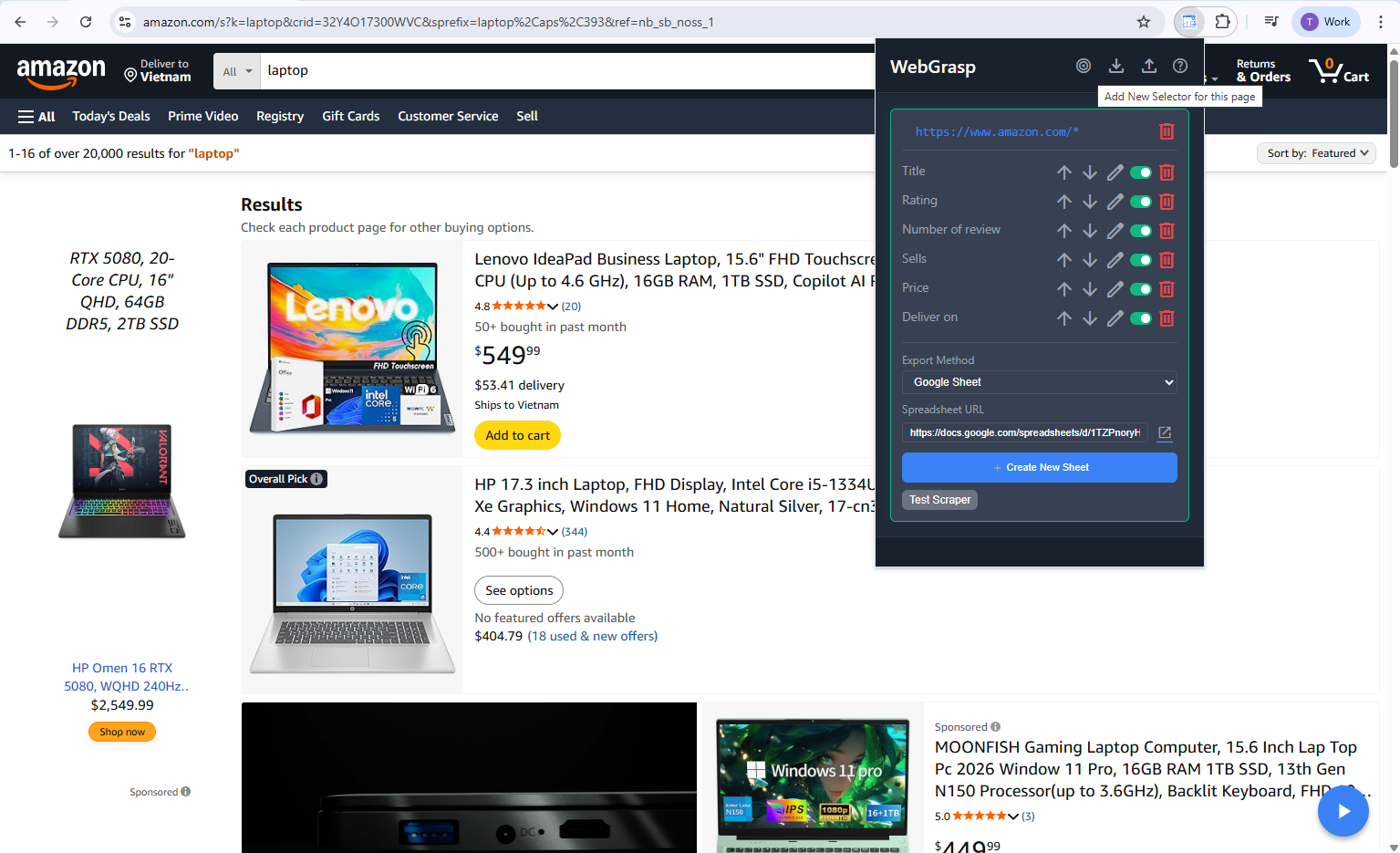The width and height of the screenshot is (1400, 853).
Task: Delete the amazon.com URL configuration
Action: (x=1167, y=131)
